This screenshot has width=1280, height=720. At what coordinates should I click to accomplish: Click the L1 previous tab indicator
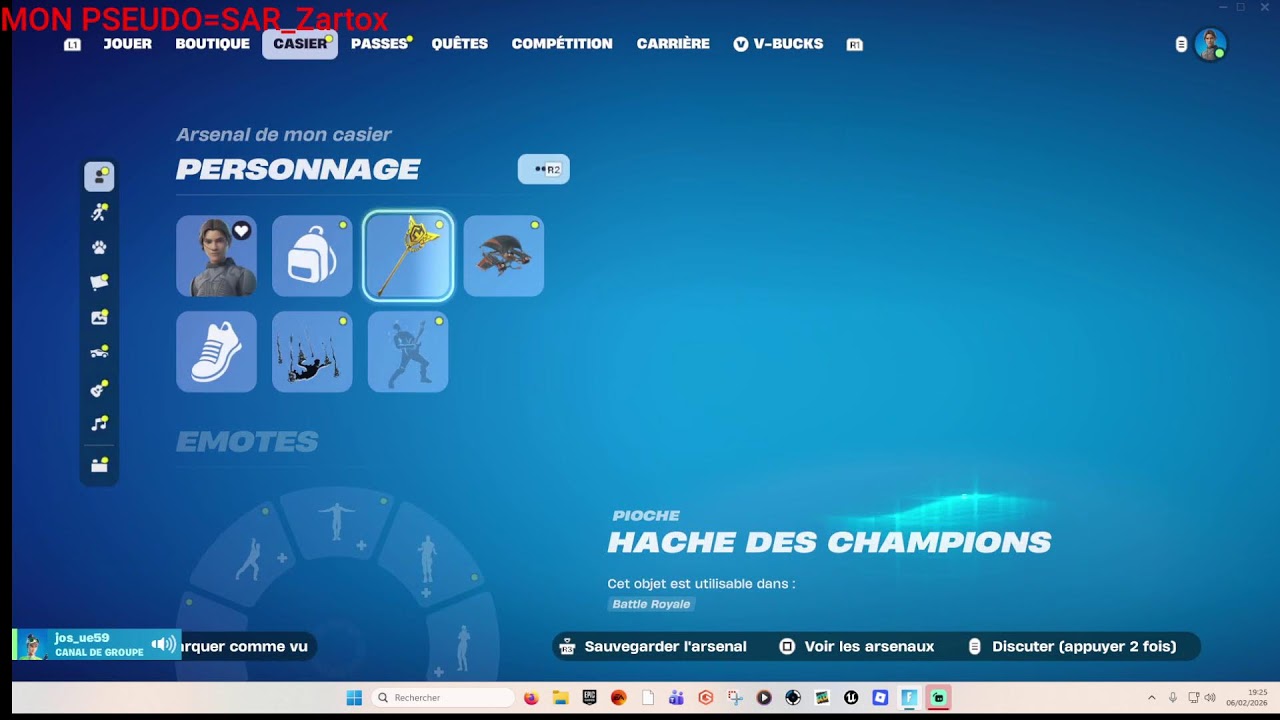pos(72,45)
